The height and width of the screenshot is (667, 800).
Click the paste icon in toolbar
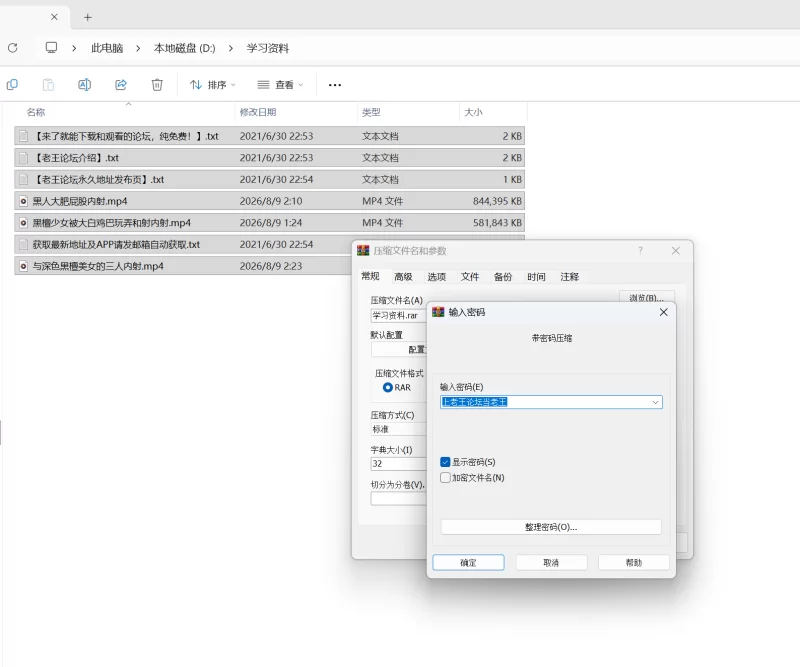(x=48, y=84)
